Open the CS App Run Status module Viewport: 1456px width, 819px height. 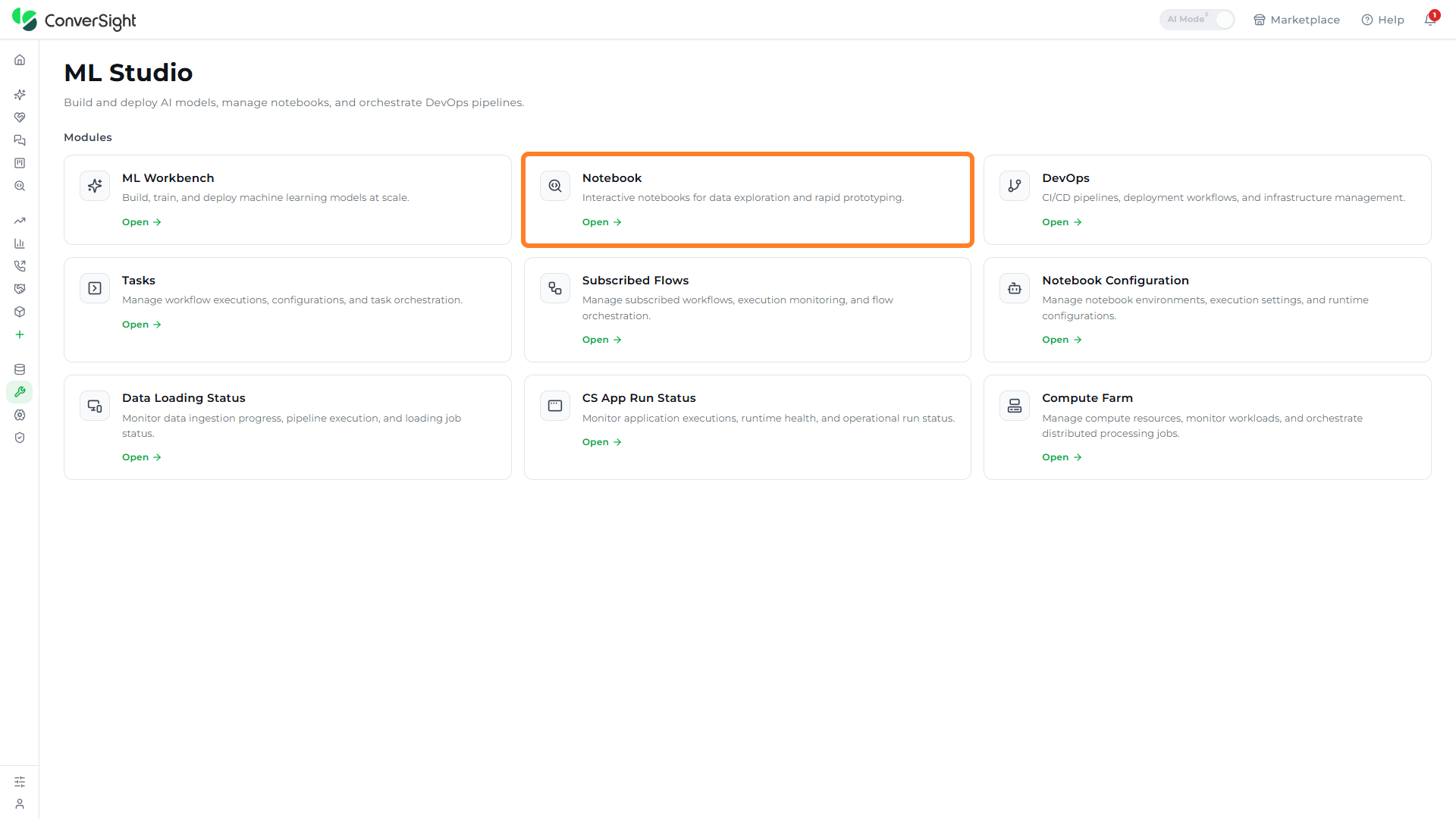[747, 427]
